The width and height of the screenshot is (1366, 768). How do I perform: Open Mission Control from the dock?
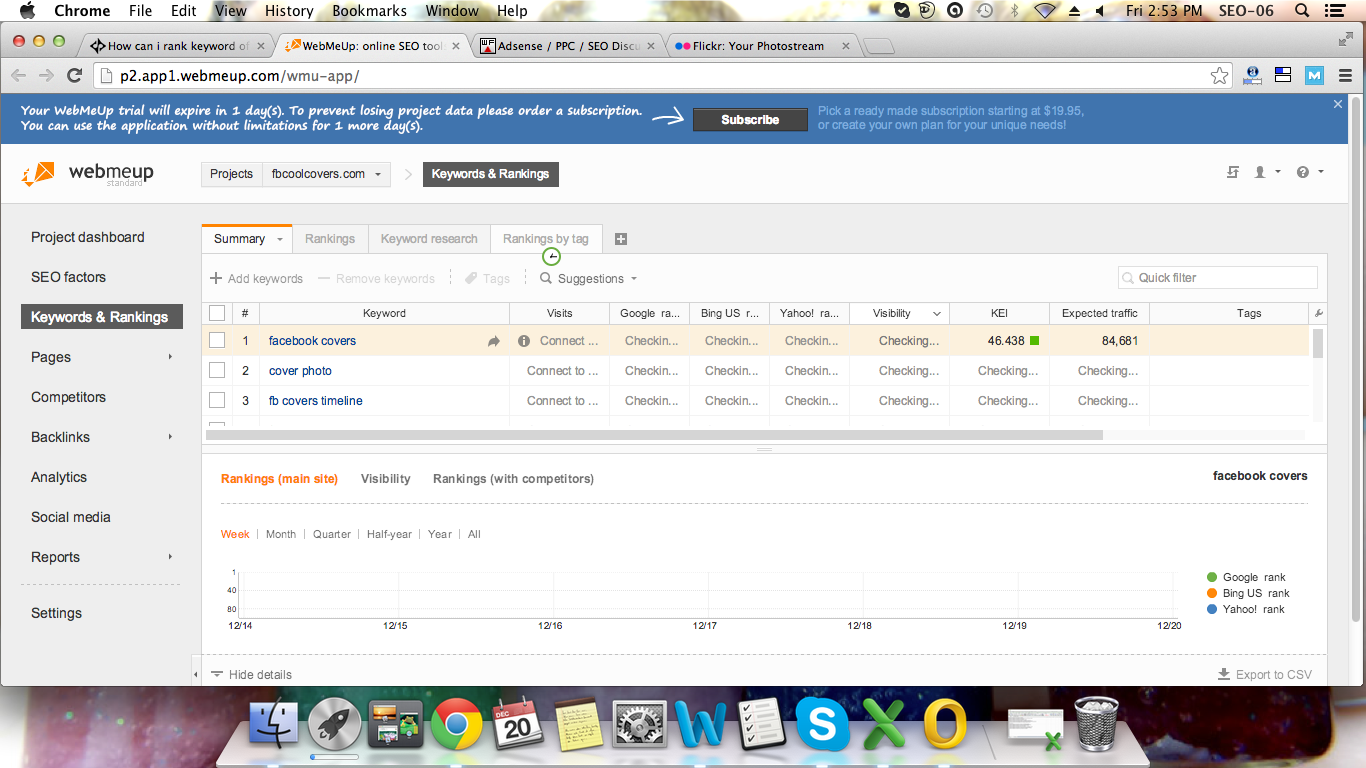point(396,723)
